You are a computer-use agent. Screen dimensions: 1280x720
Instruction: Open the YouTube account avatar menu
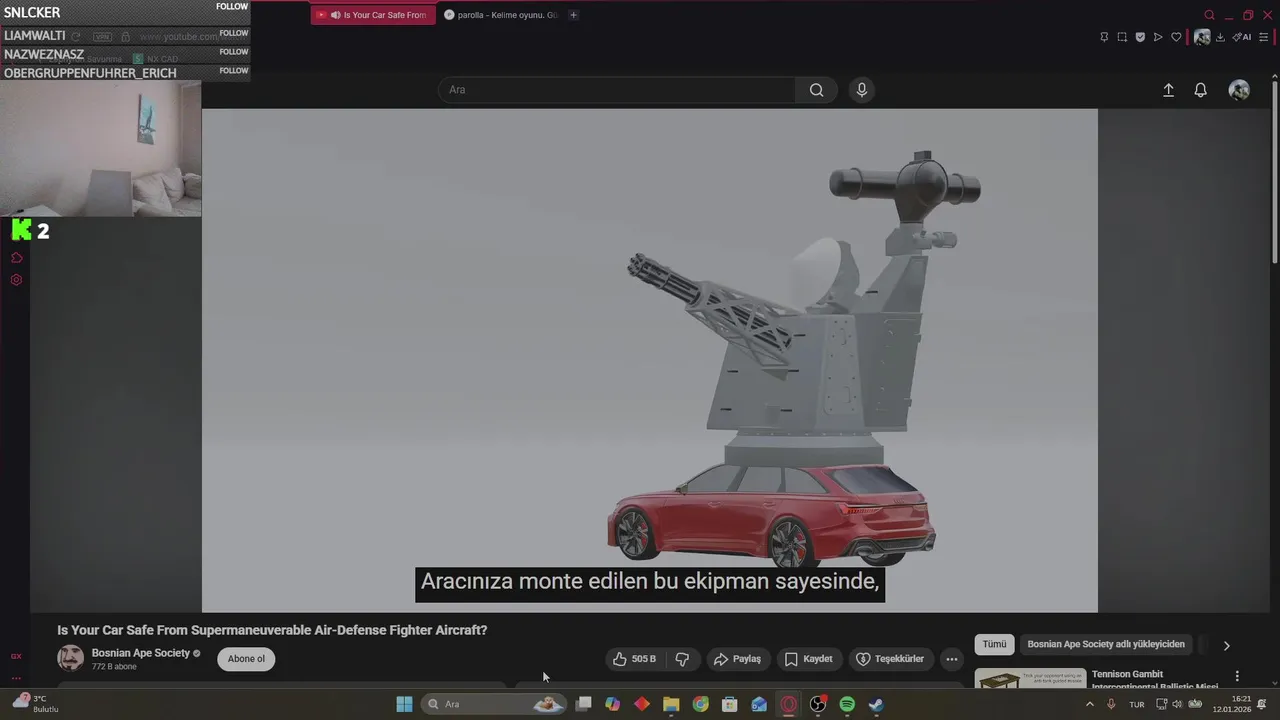pyautogui.click(x=1239, y=90)
